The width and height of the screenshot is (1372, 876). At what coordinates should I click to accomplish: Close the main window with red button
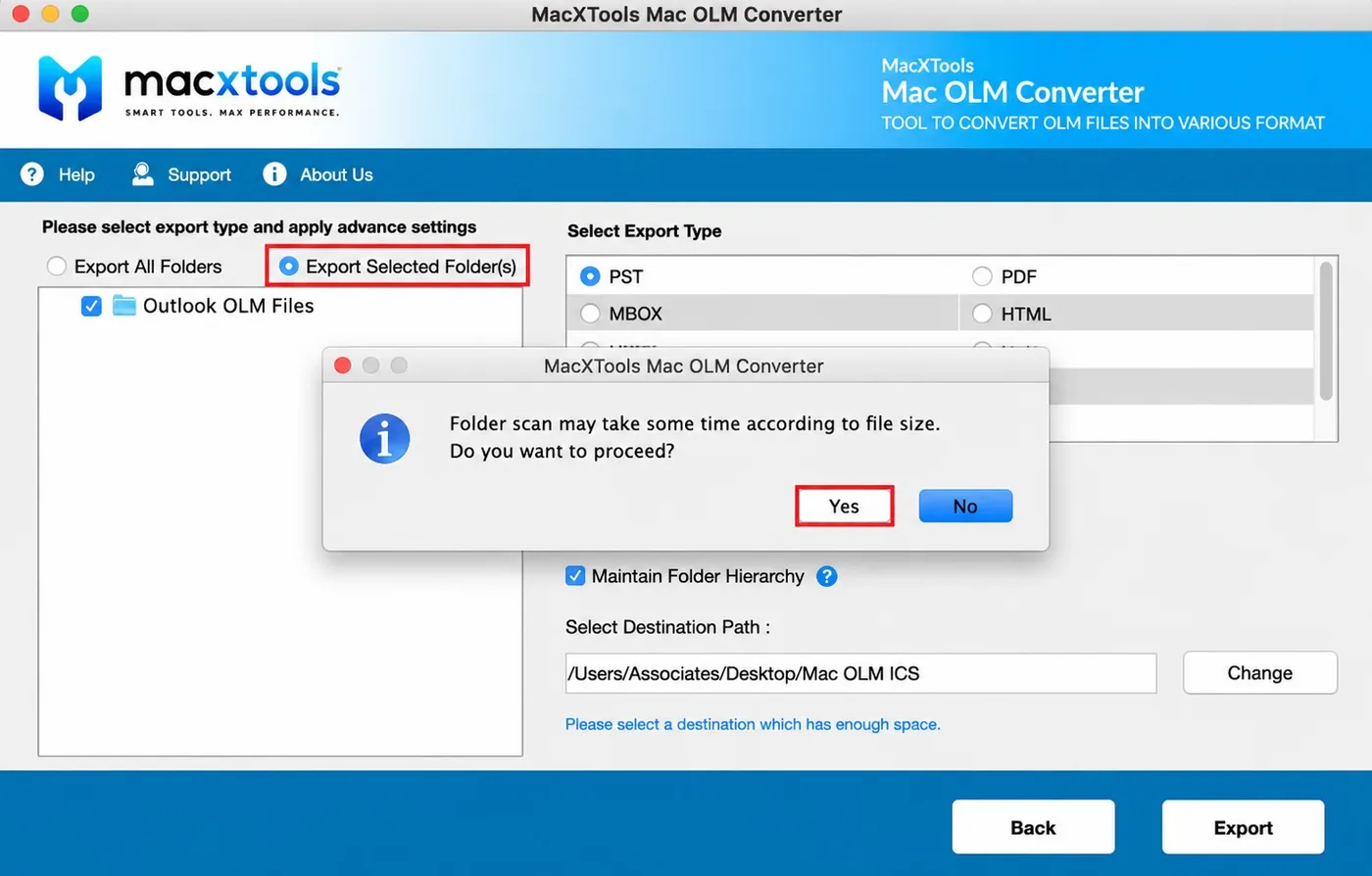pos(21,14)
